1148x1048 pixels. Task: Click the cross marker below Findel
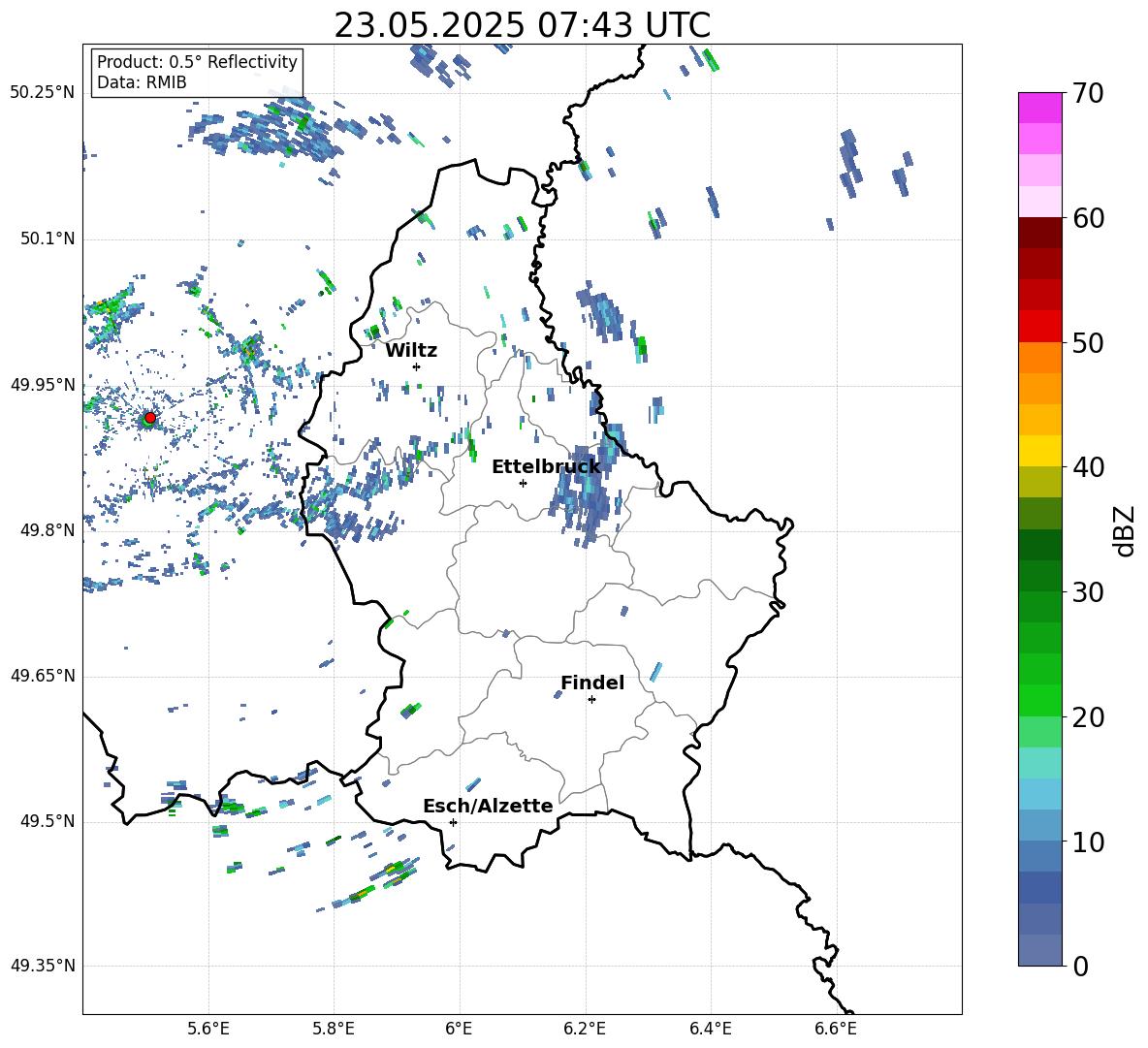pos(591,700)
